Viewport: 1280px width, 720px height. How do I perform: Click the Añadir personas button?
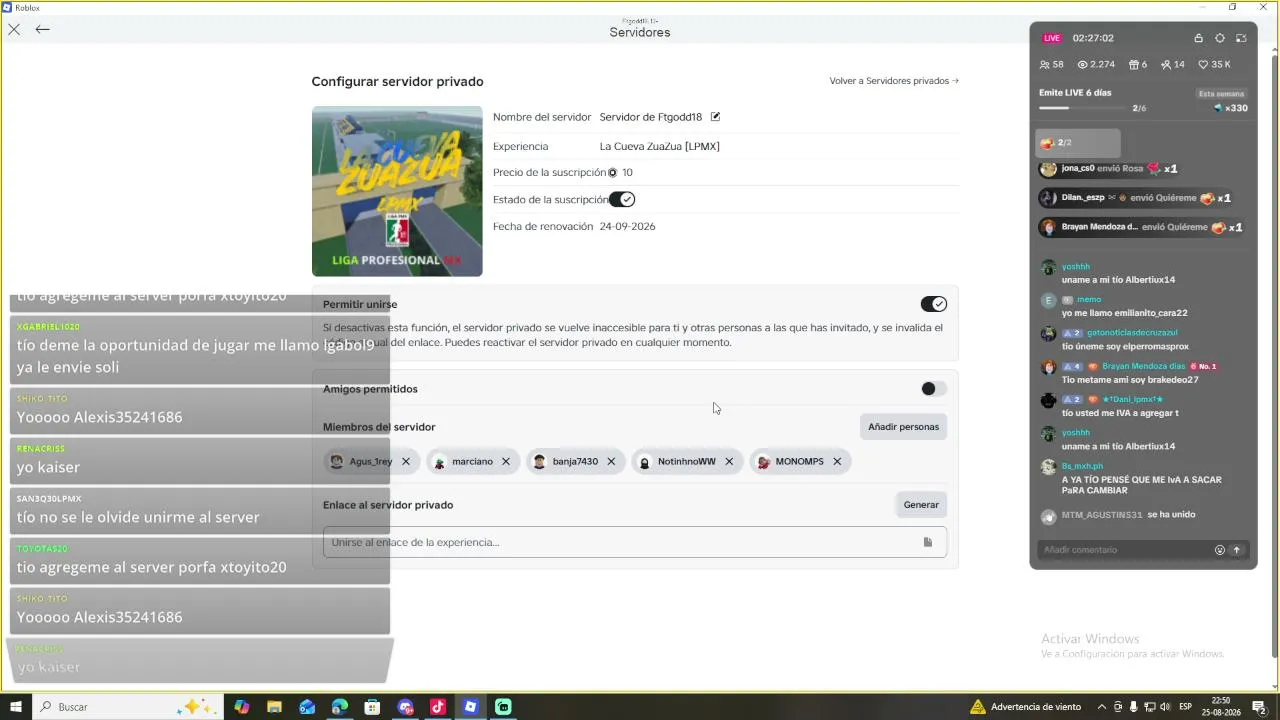coord(903,427)
